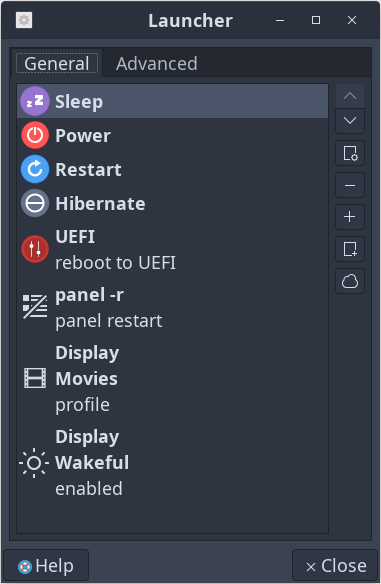Create a new empty launcher item
The image size is (381, 584).
pos(350,249)
